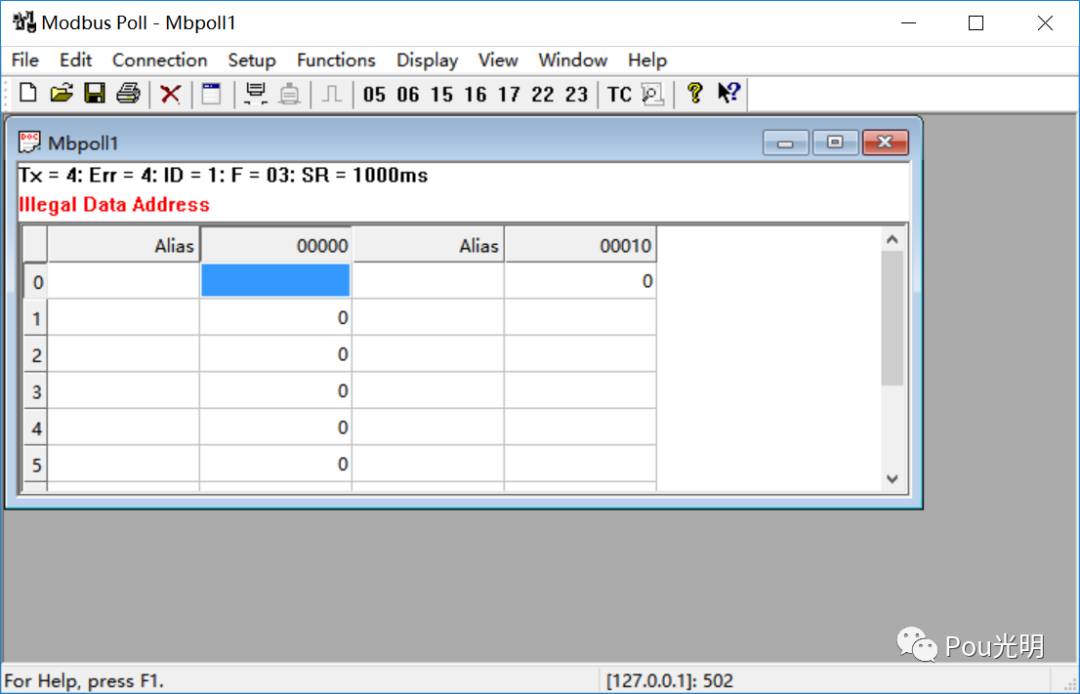Open a file with the folder icon

61,93
